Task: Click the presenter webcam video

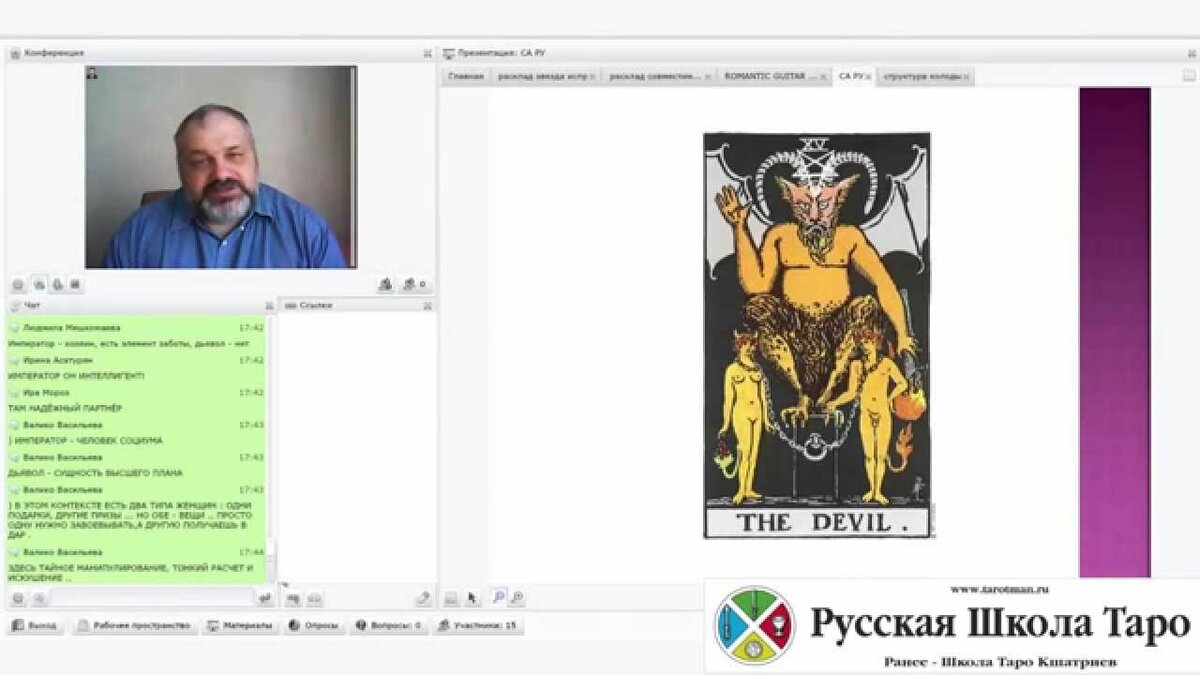Action: 220,167
